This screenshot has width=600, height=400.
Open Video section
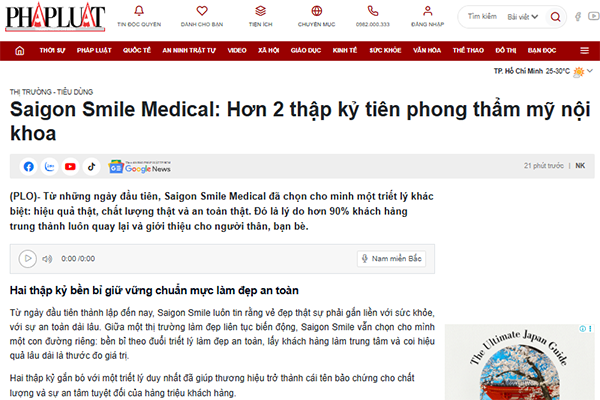click(237, 51)
